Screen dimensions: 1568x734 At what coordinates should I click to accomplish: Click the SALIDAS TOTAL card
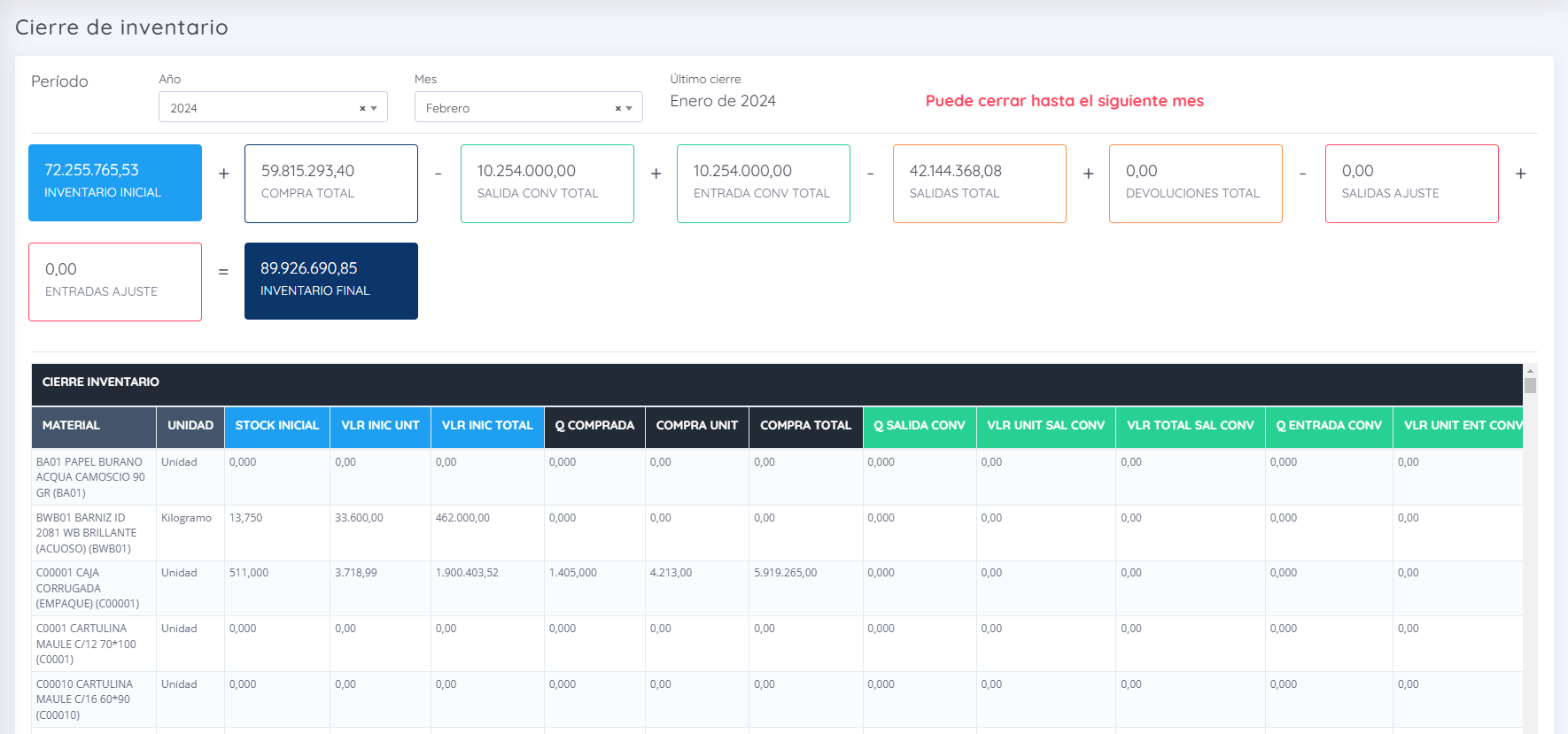tap(980, 183)
